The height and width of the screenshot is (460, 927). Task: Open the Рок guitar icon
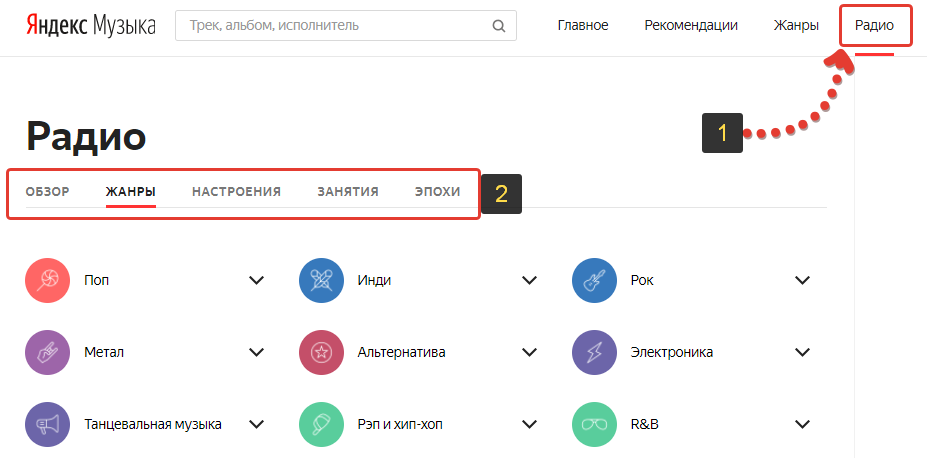[595, 280]
